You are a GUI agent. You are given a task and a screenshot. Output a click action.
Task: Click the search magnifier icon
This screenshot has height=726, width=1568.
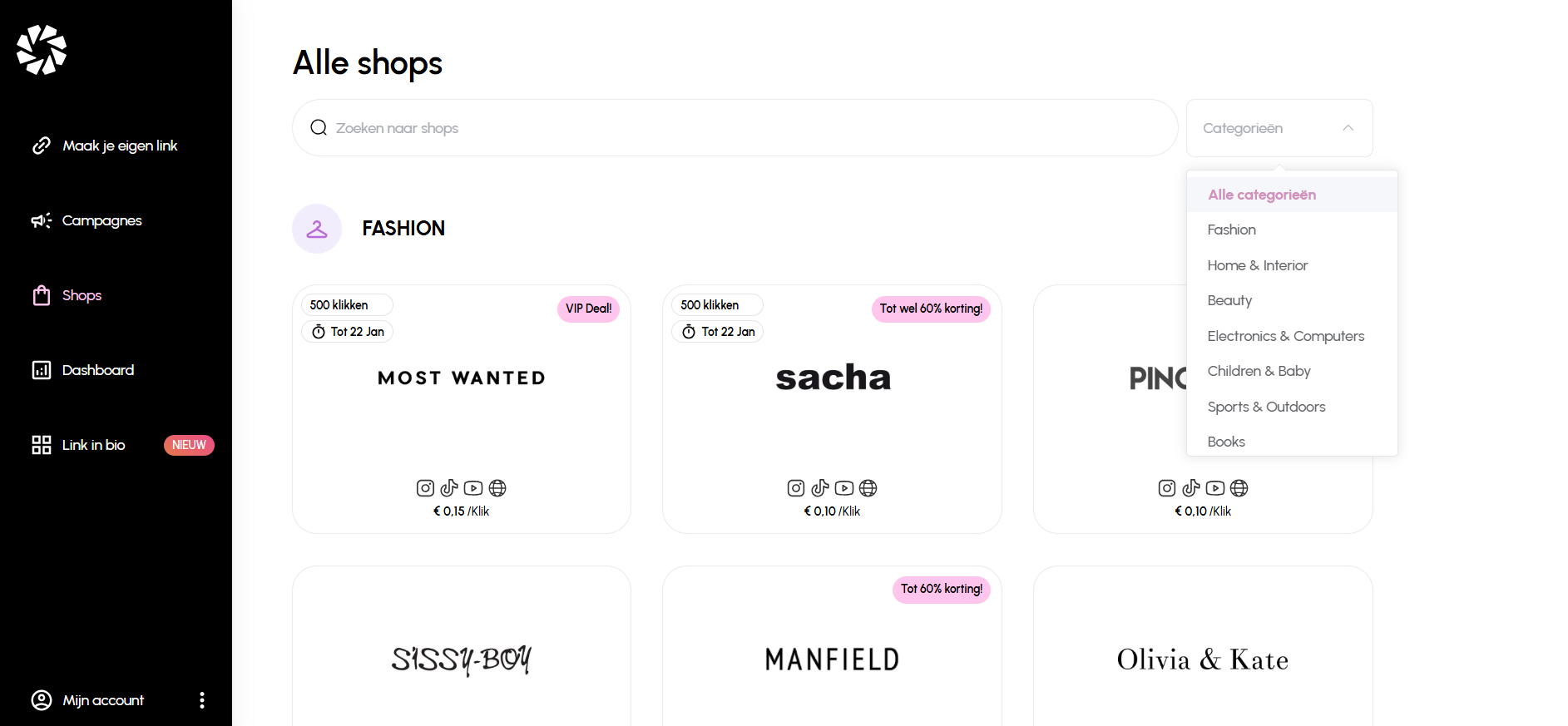318,127
